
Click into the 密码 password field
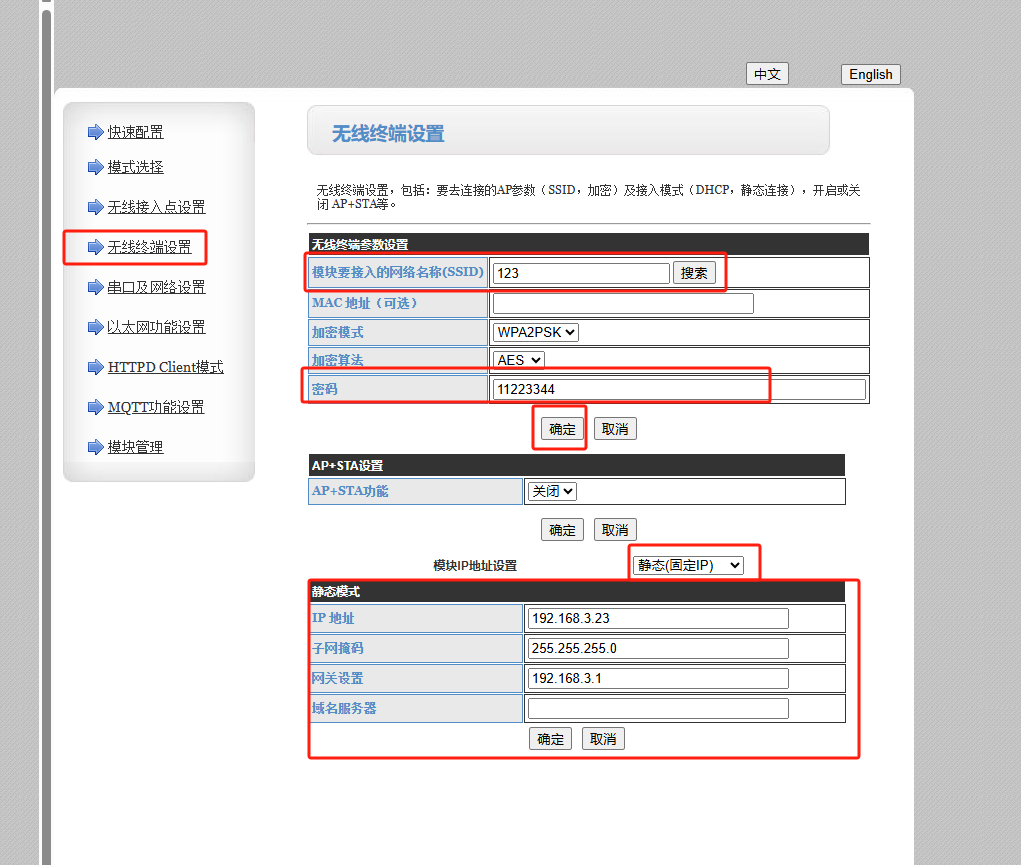tap(679, 390)
